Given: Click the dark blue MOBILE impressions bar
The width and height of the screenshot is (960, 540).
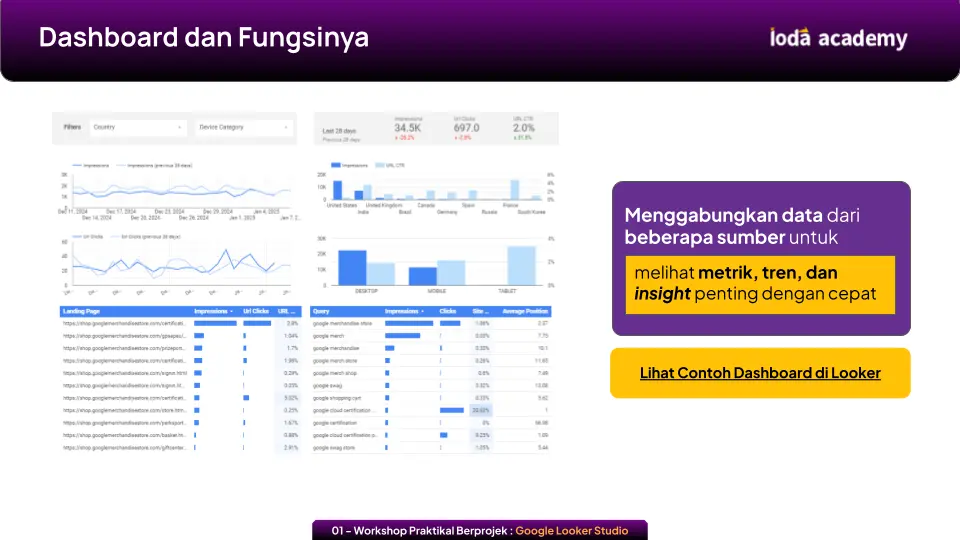Looking at the screenshot, I should click(x=423, y=275).
